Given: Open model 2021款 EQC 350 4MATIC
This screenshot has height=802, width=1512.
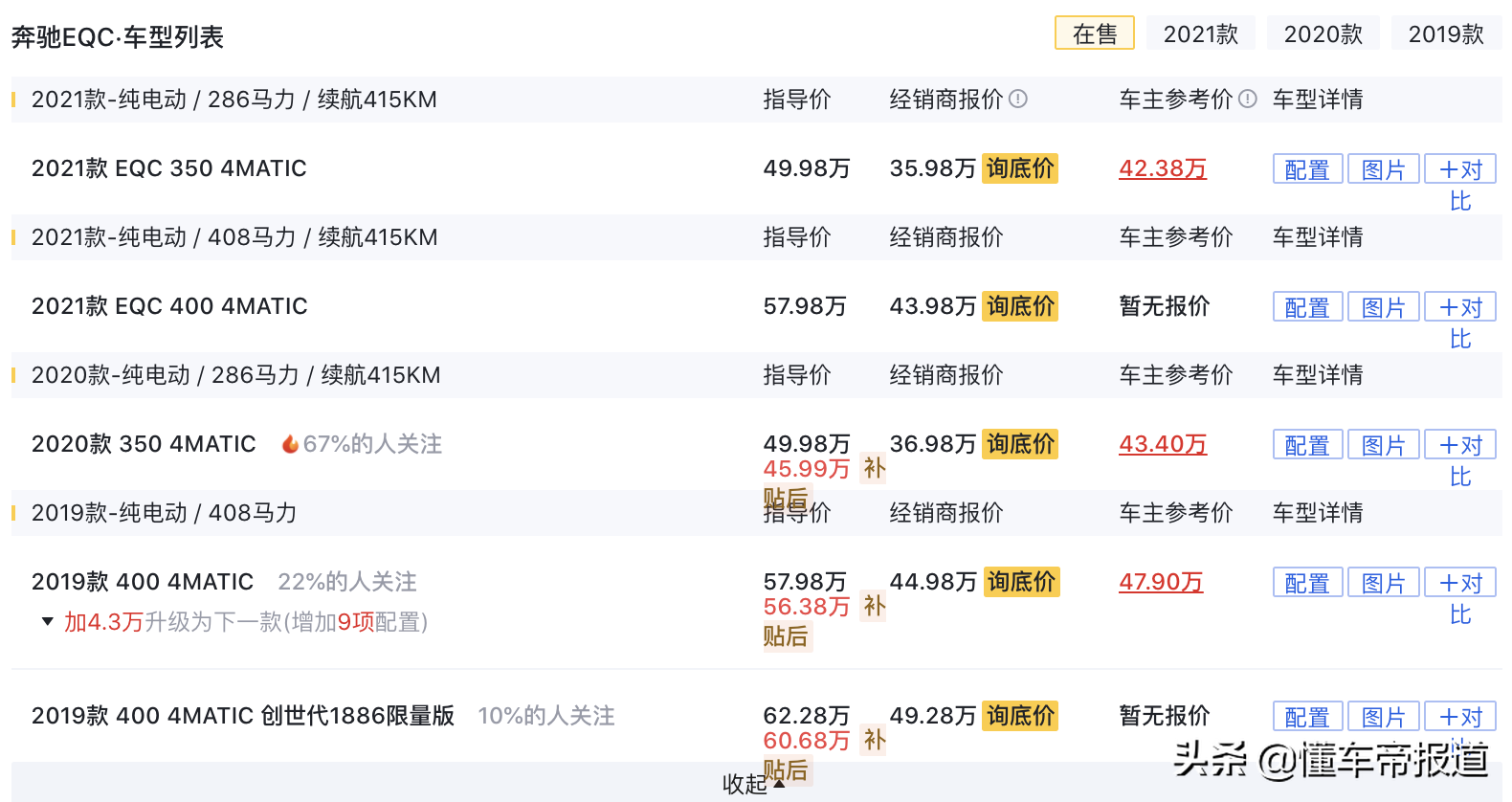Looking at the screenshot, I should click(169, 168).
